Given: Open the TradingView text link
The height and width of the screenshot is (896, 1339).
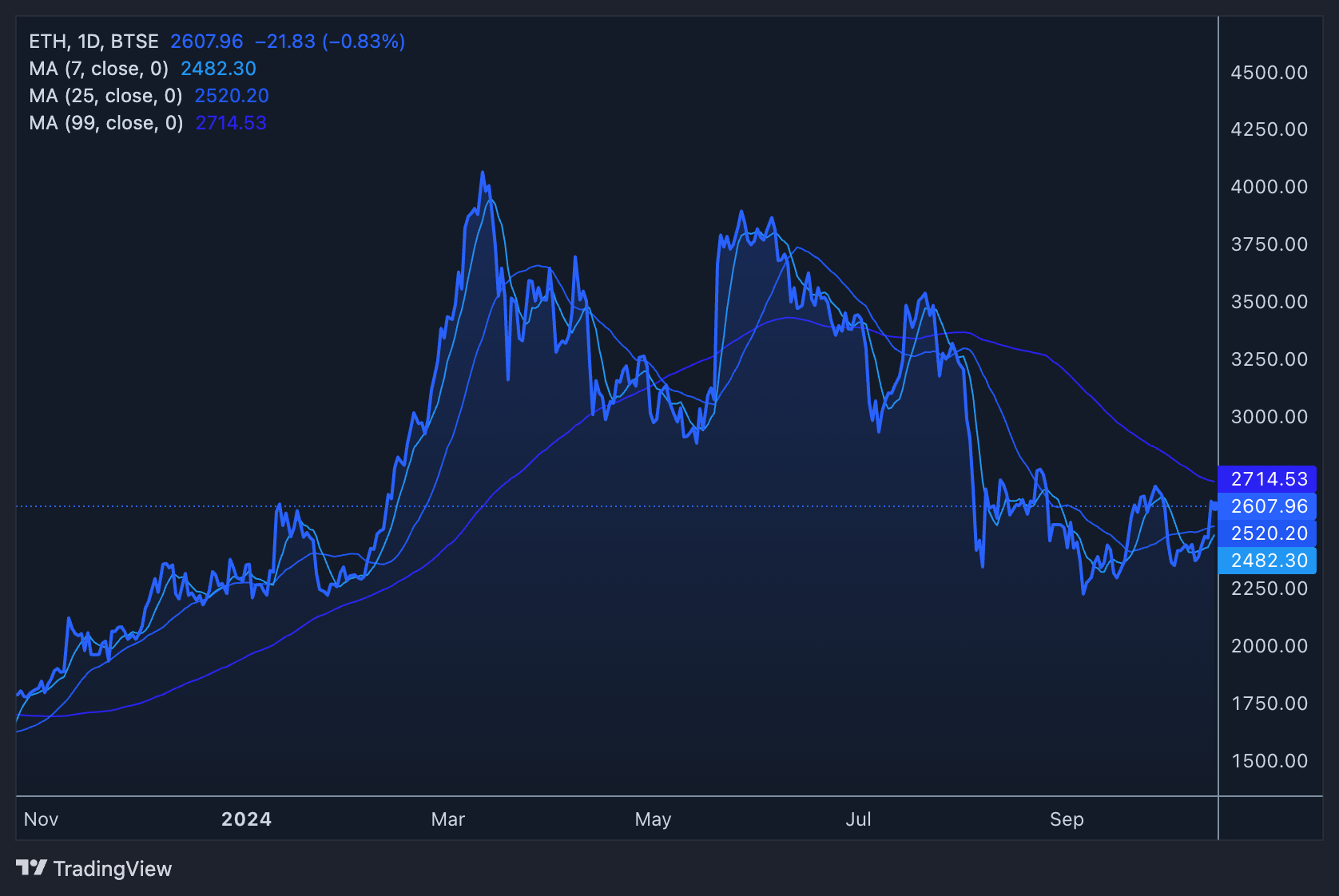Looking at the screenshot, I should pyautogui.click(x=112, y=869).
